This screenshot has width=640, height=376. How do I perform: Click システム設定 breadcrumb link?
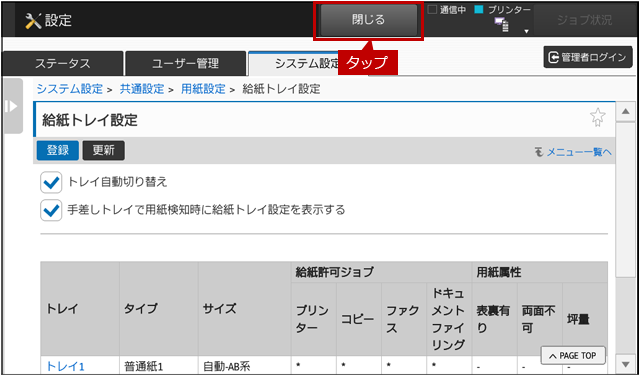[70, 89]
